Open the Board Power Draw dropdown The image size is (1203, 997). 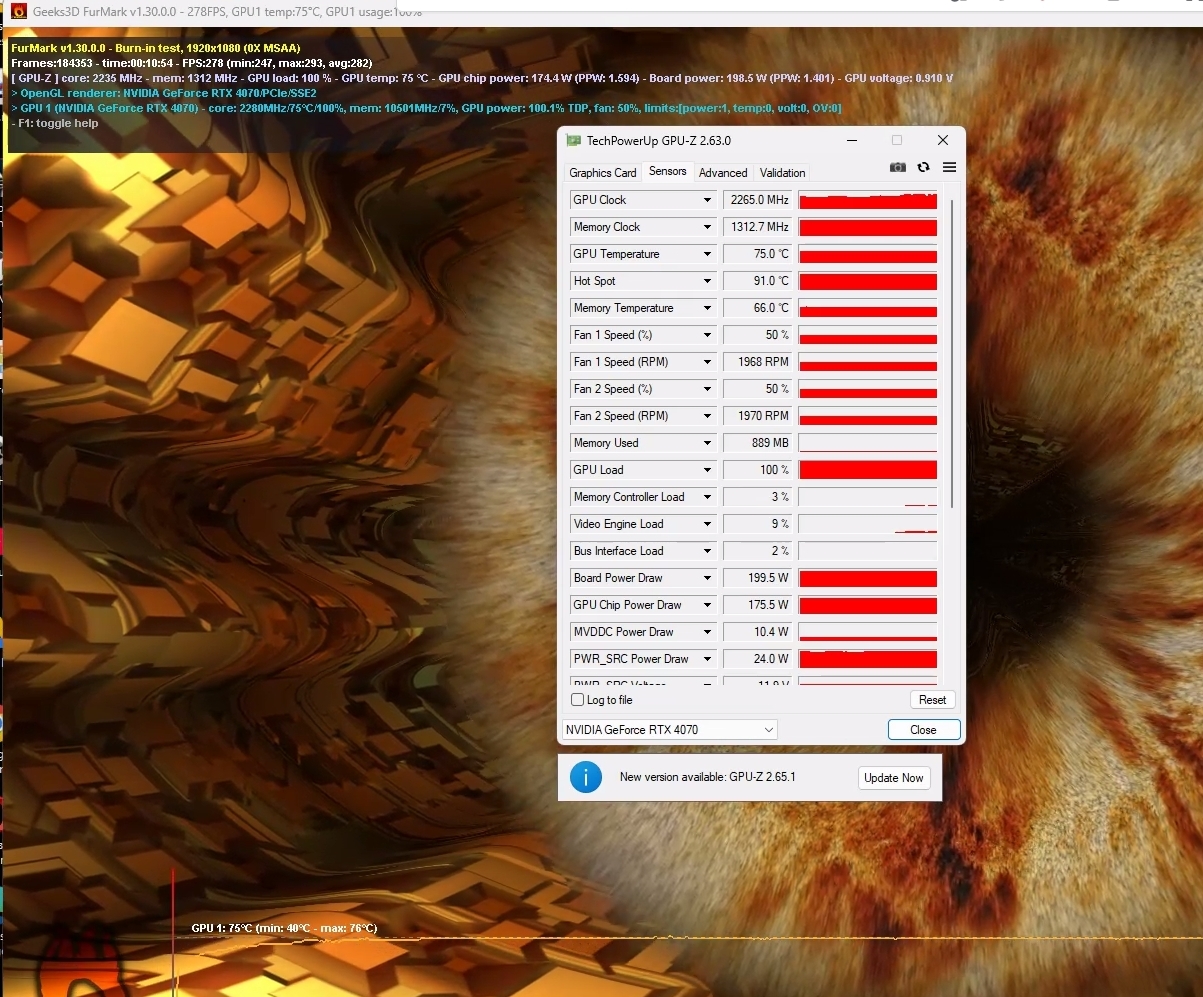click(x=708, y=578)
